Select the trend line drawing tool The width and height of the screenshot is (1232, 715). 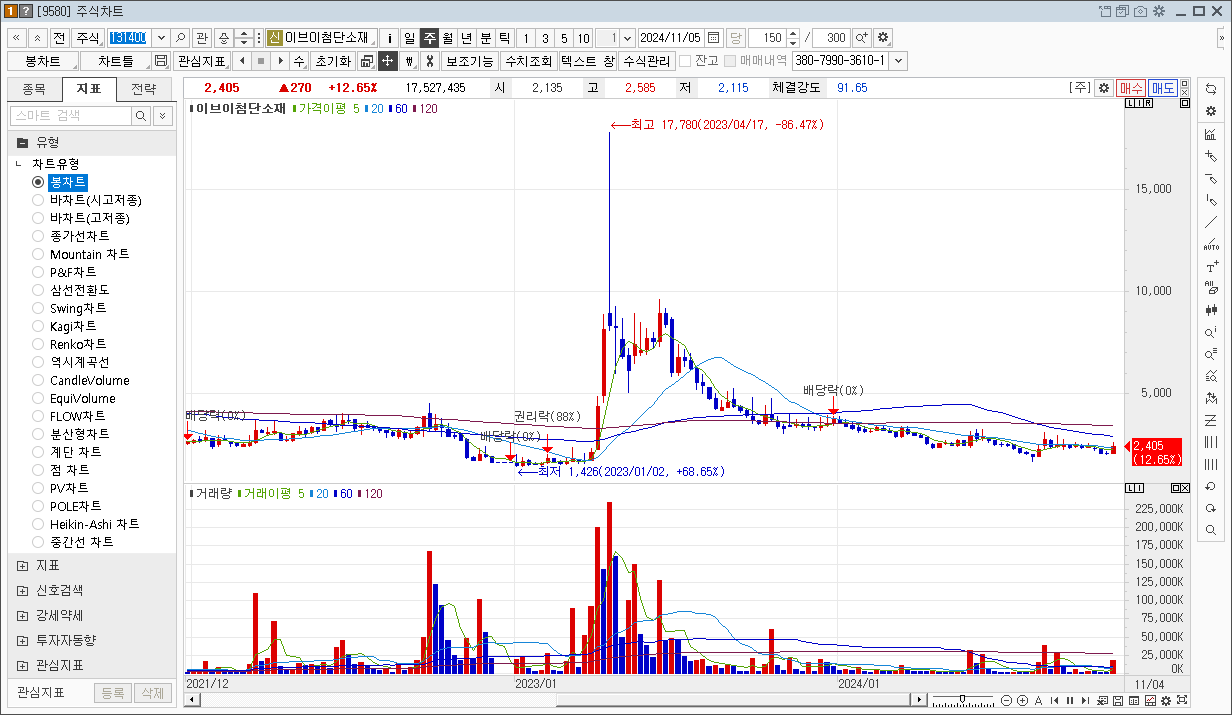pyautogui.click(x=1211, y=222)
